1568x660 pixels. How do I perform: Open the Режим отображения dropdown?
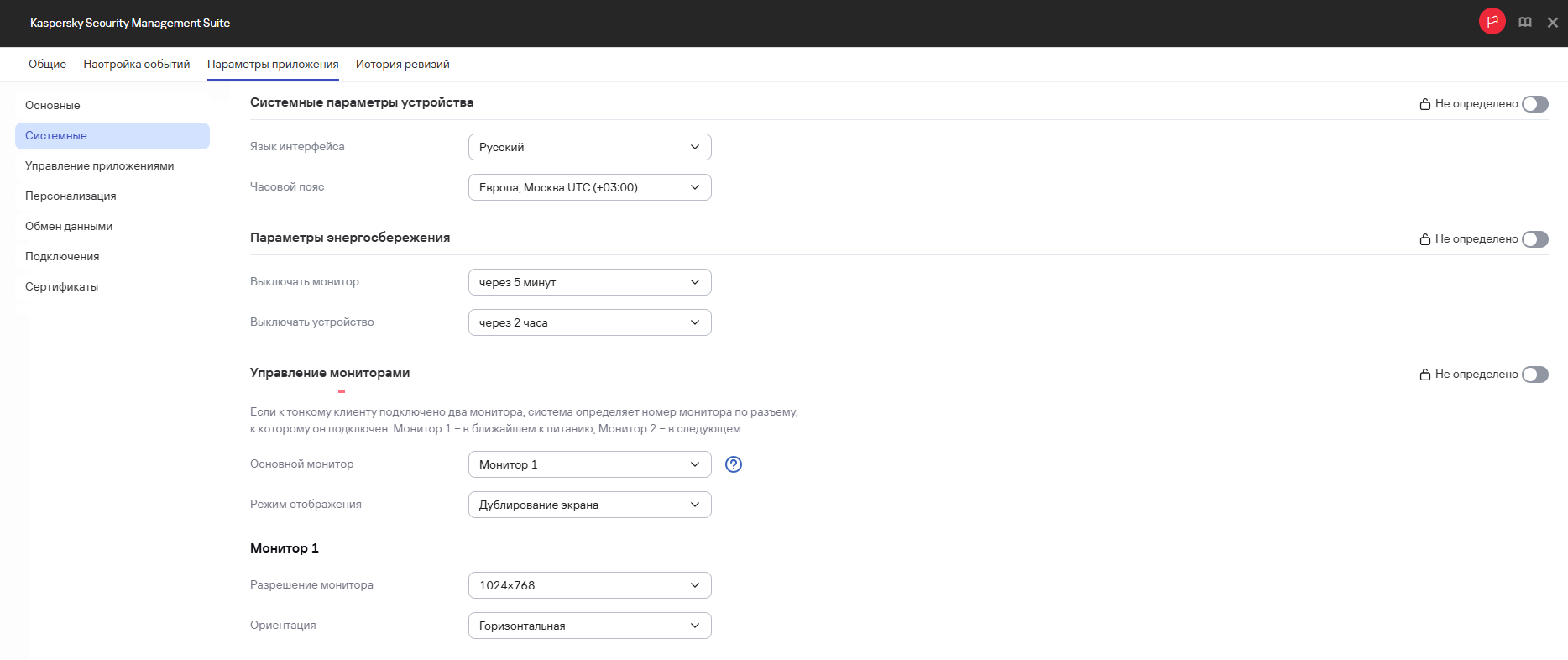(x=589, y=505)
